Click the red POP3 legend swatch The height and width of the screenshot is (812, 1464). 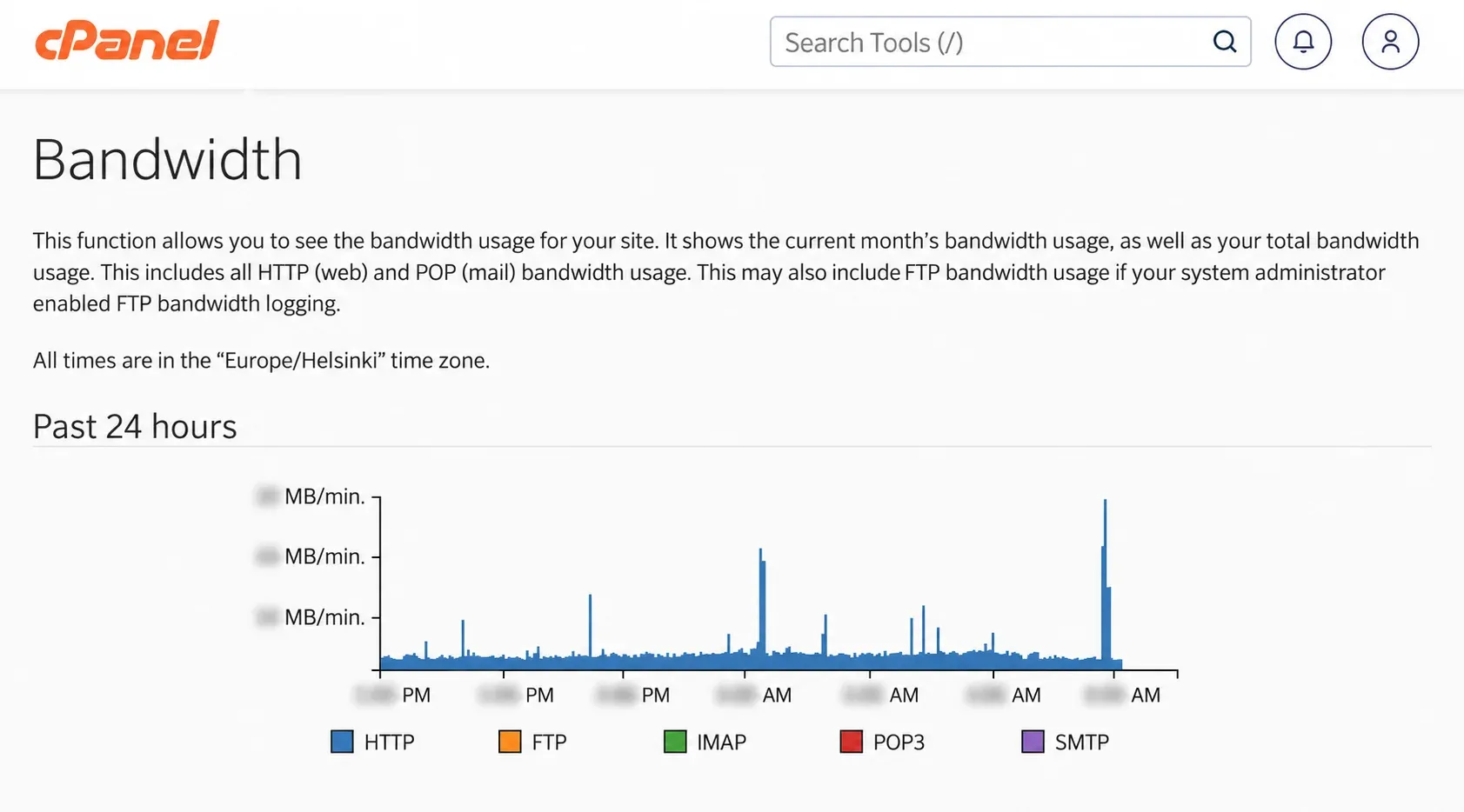852,742
